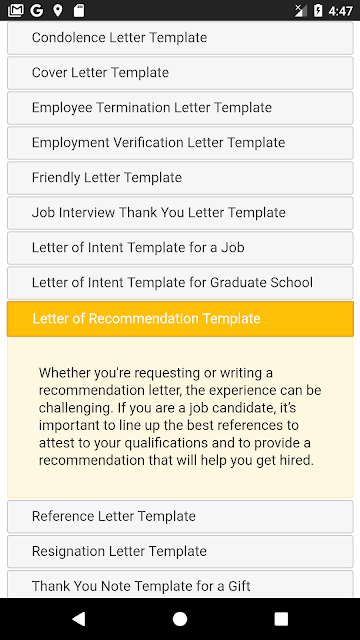Open Letter of Intent for Graduate School
This screenshot has height=640, width=360.
(180, 283)
